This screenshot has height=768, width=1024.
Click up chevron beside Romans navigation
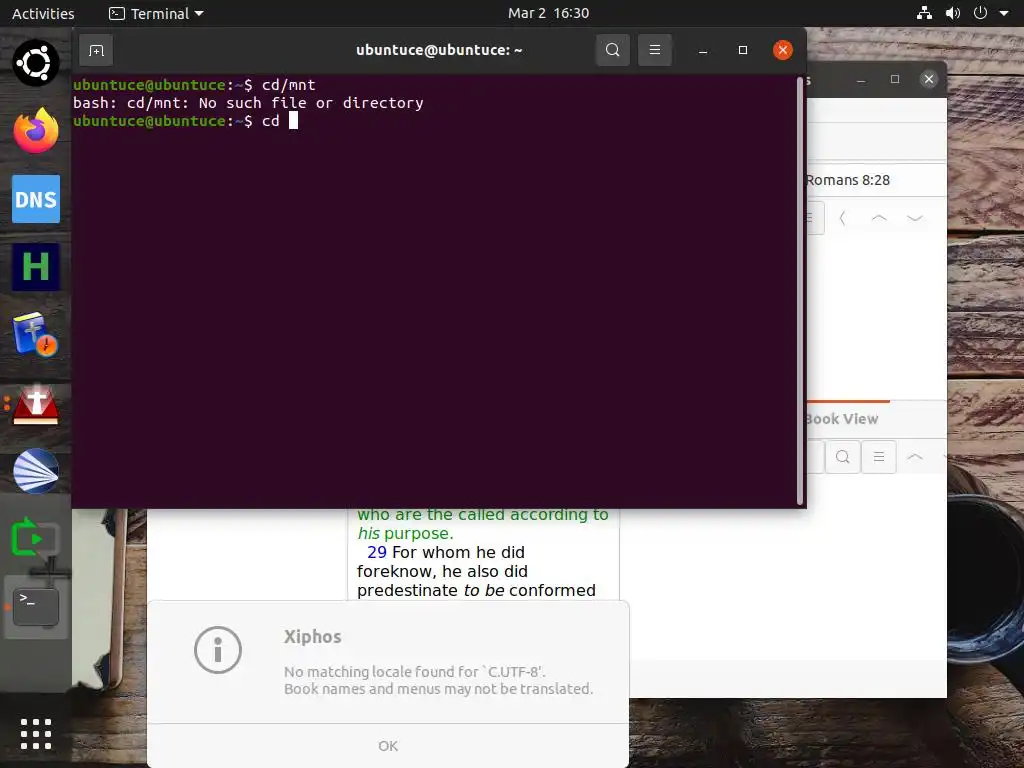(x=879, y=218)
